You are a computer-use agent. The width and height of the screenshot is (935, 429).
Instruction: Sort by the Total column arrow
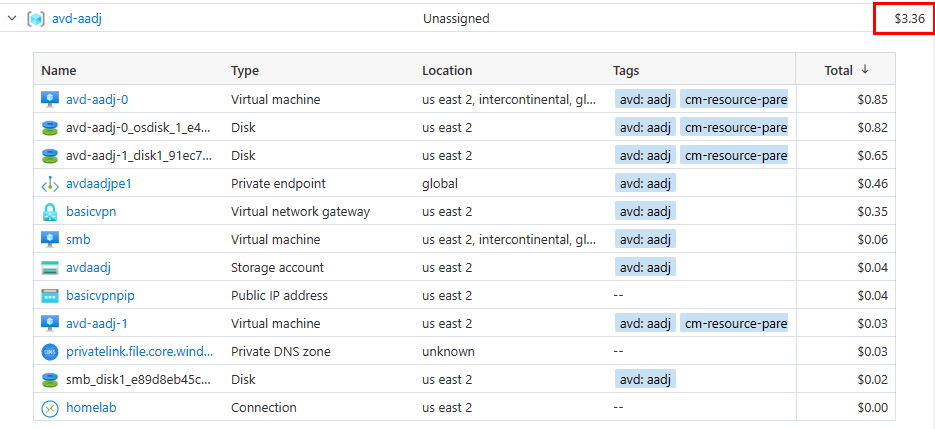pyautogui.click(x=865, y=70)
